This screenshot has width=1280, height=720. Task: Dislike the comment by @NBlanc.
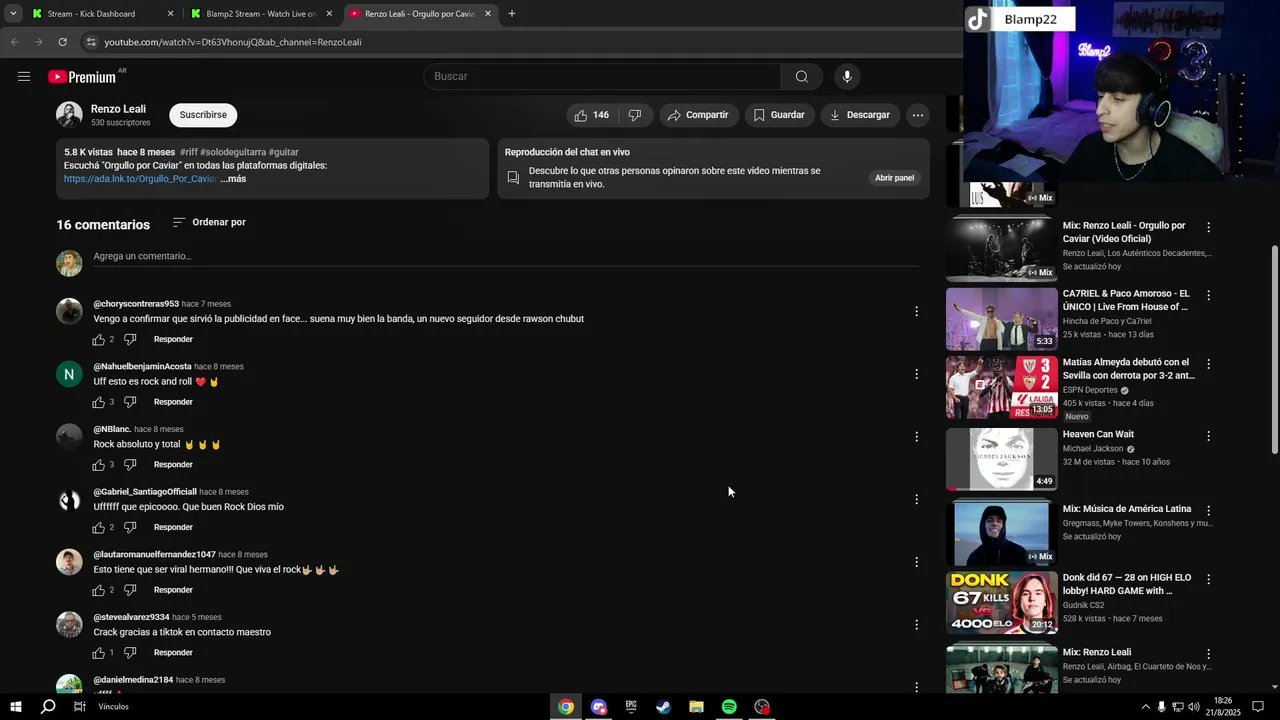click(x=130, y=465)
